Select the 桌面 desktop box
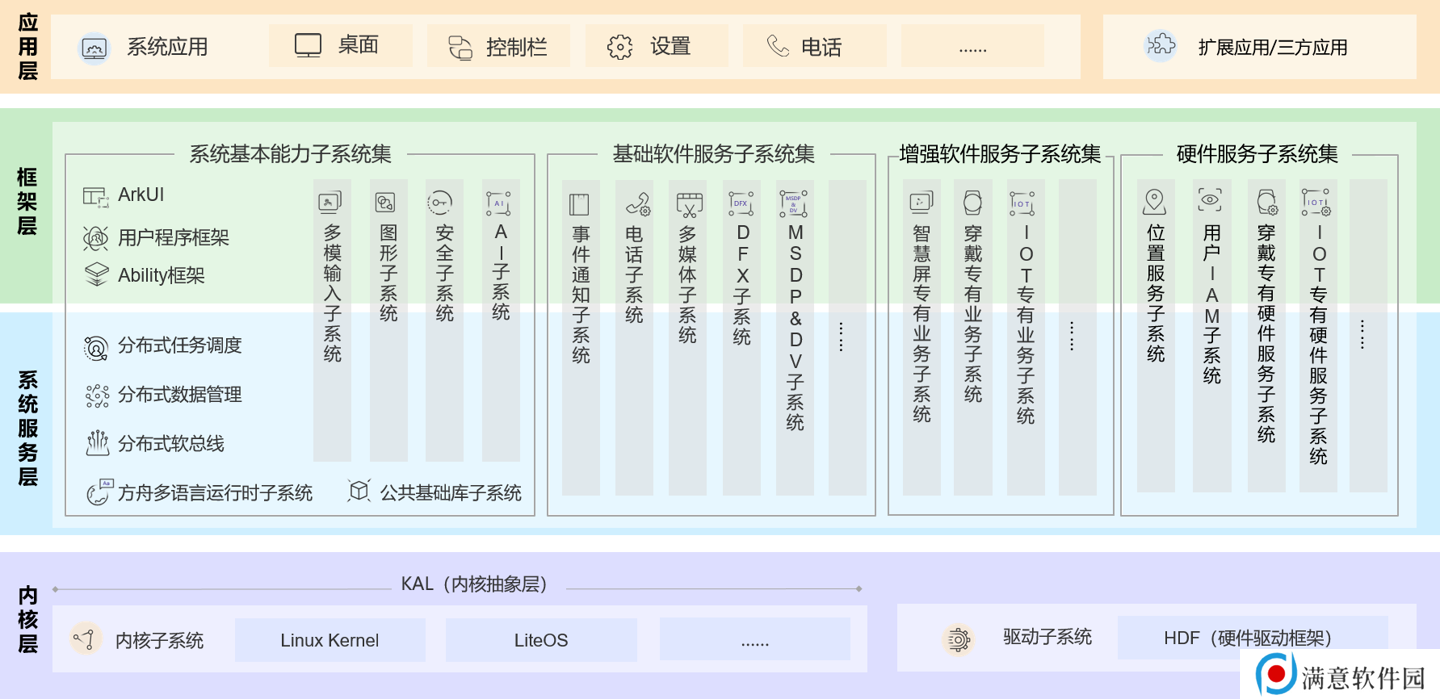 340,45
